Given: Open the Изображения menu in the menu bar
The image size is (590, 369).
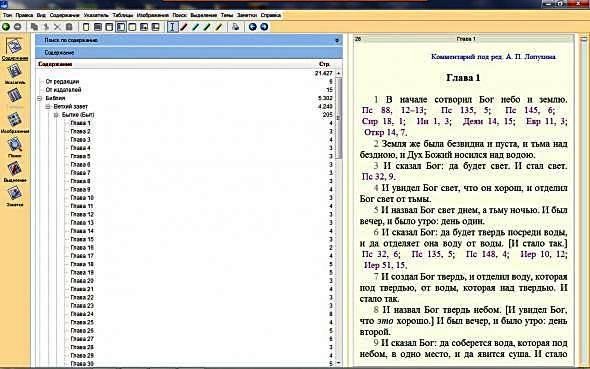Looking at the screenshot, I should point(152,15).
